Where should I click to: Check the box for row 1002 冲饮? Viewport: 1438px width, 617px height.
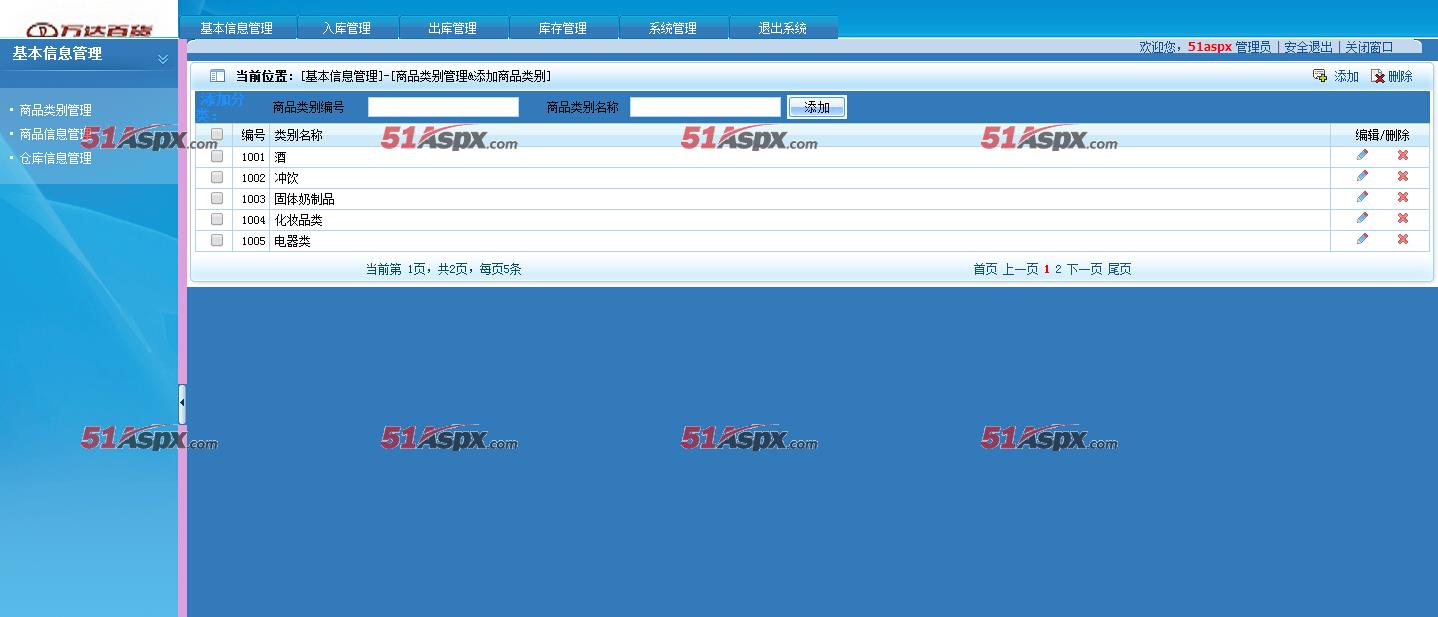pos(217,177)
